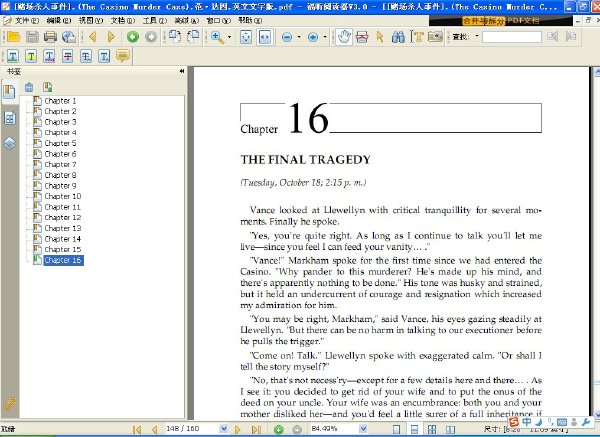The image size is (600, 437).
Task: Click the Fit Page icon
Action: (246, 37)
